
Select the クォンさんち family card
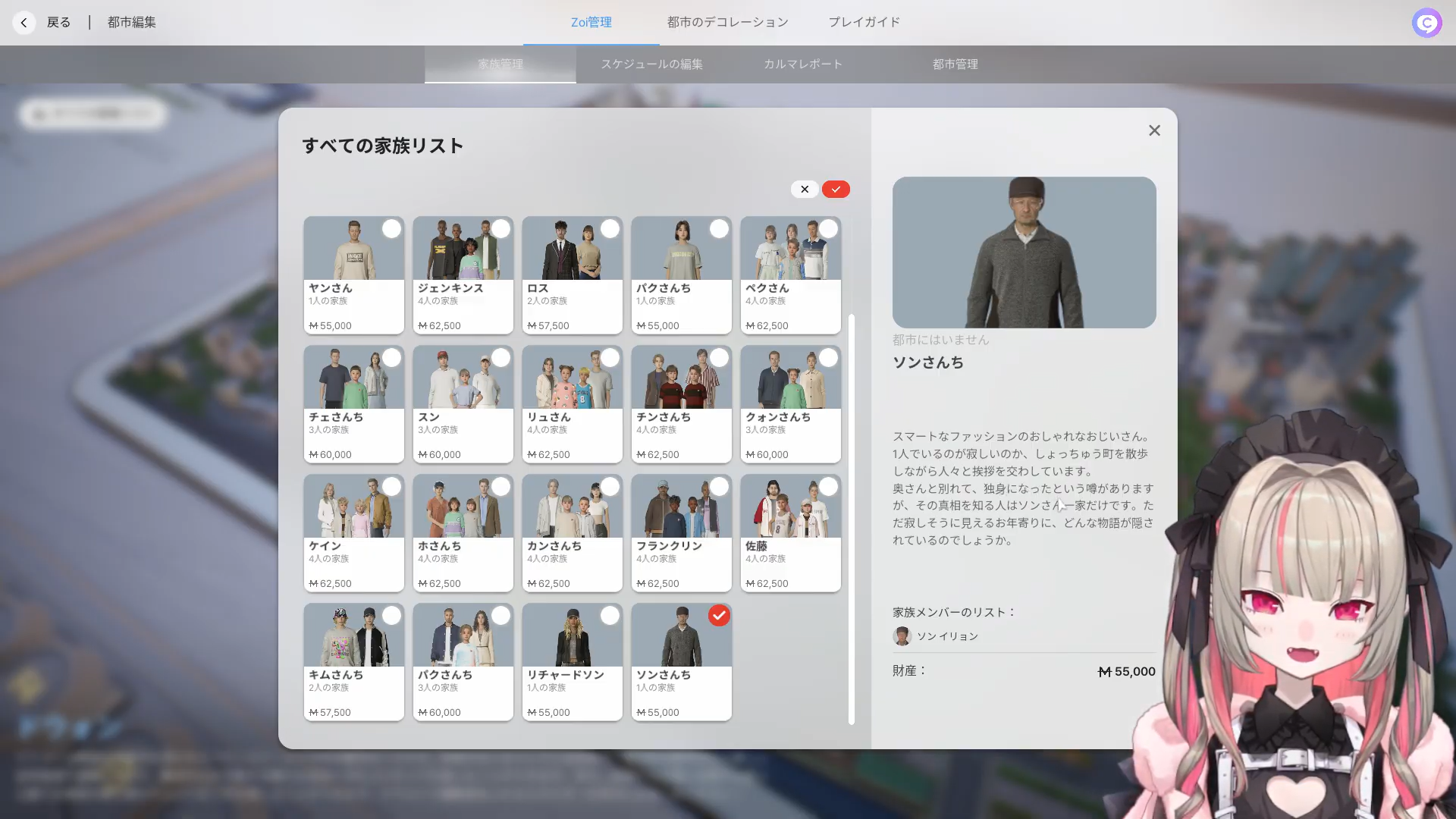(790, 404)
